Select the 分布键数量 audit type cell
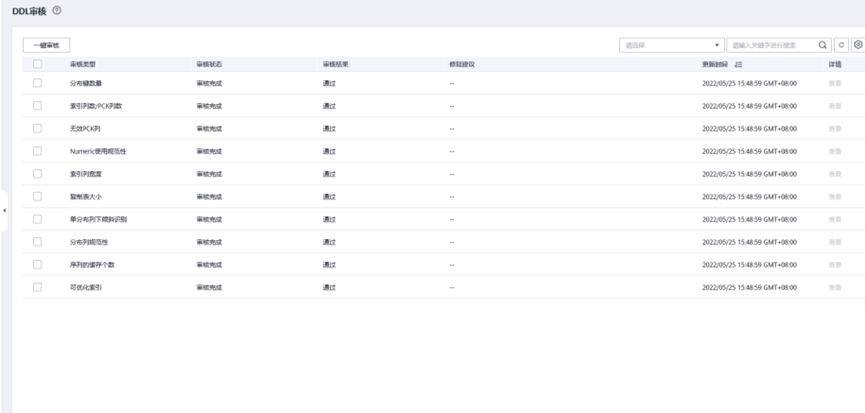Screen dimensions: 865x413 [x=86, y=83]
